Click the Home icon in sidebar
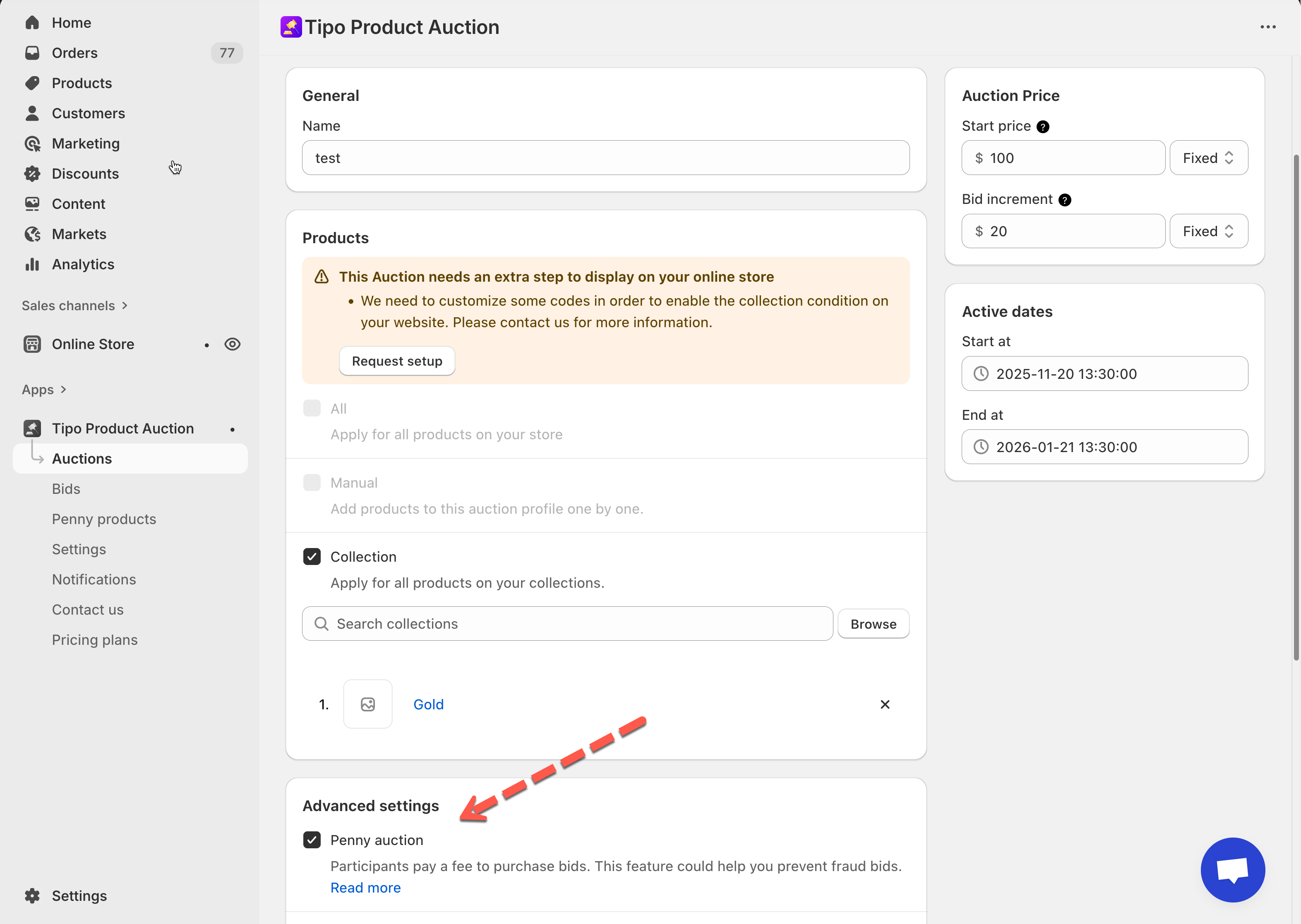Image resolution: width=1301 pixels, height=924 pixels. click(x=32, y=23)
